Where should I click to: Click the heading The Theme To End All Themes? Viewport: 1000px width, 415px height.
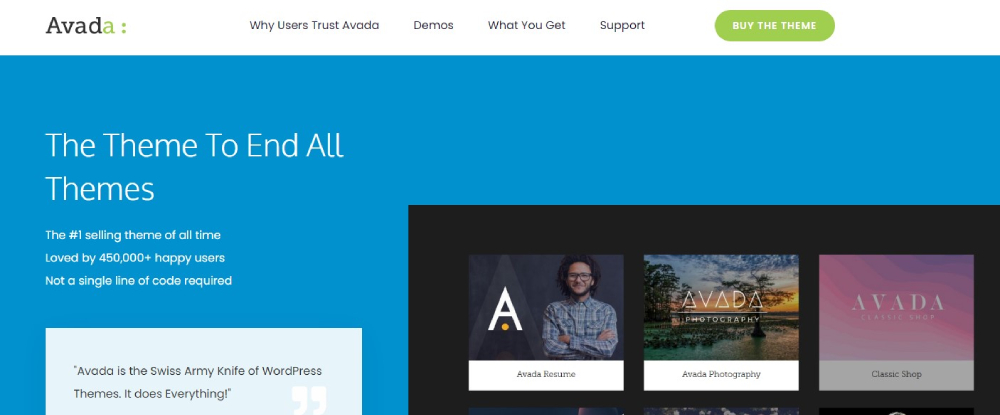195,166
